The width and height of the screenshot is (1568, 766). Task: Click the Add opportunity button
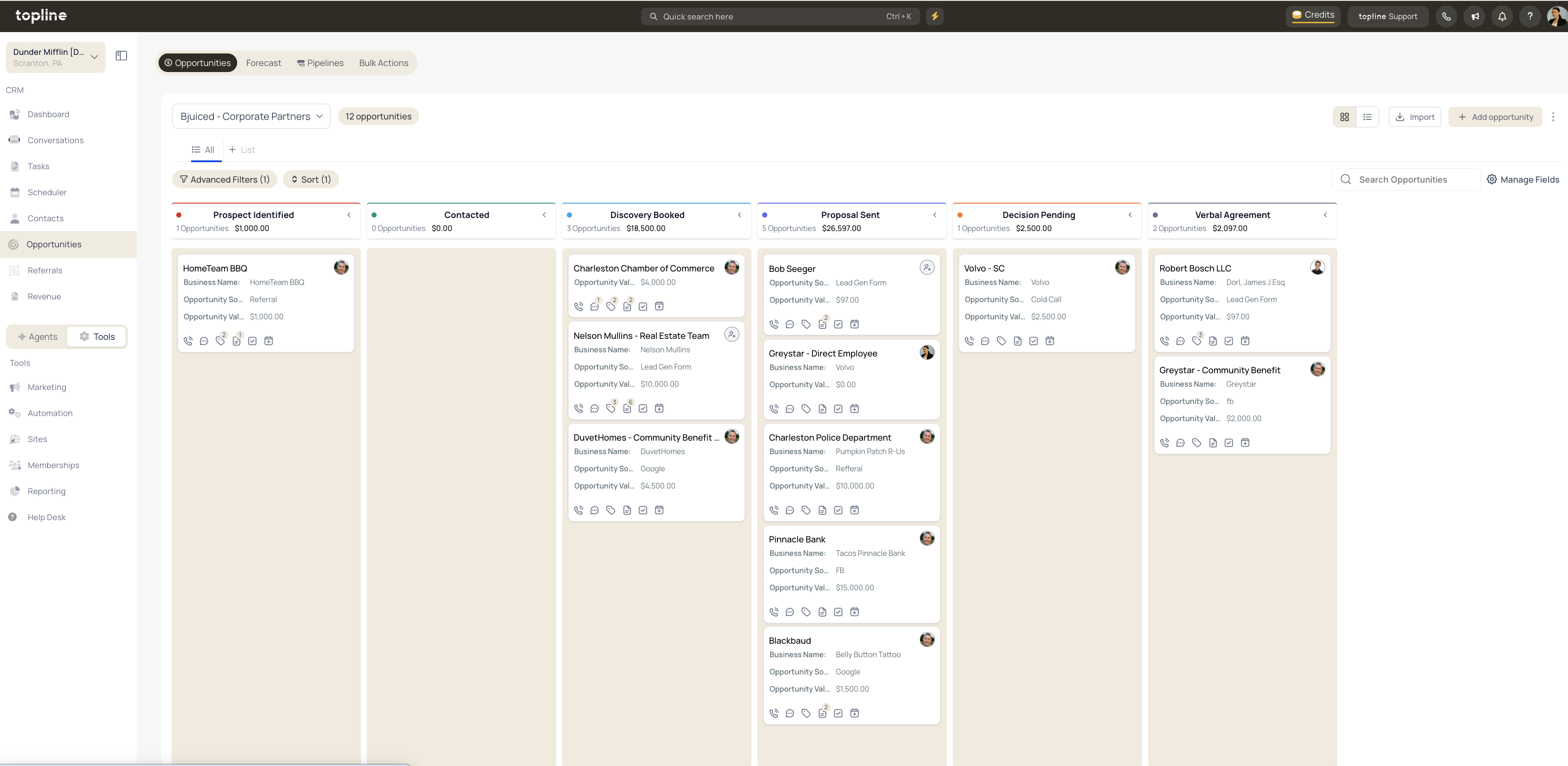click(x=1495, y=117)
